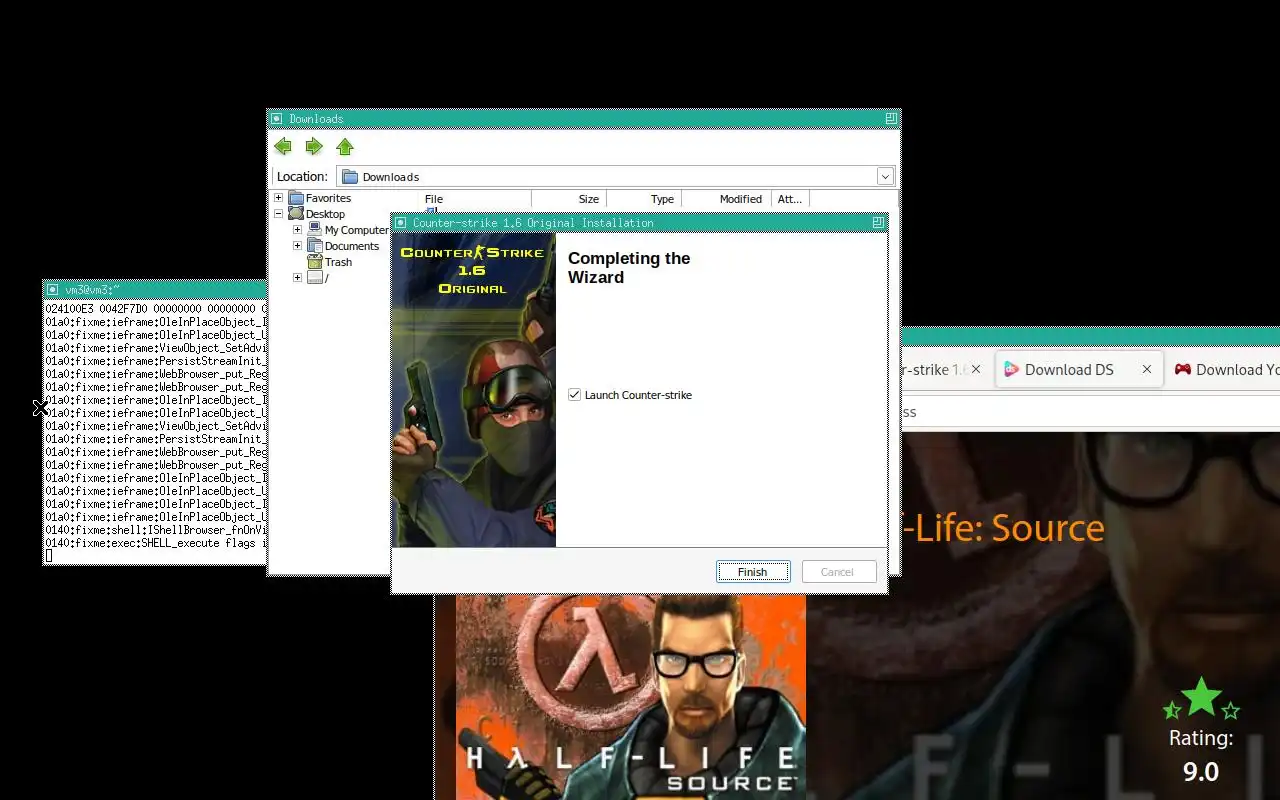Switch to the Download Yo... browser tab
Screen dimensions: 1280x800
point(1226,370)
